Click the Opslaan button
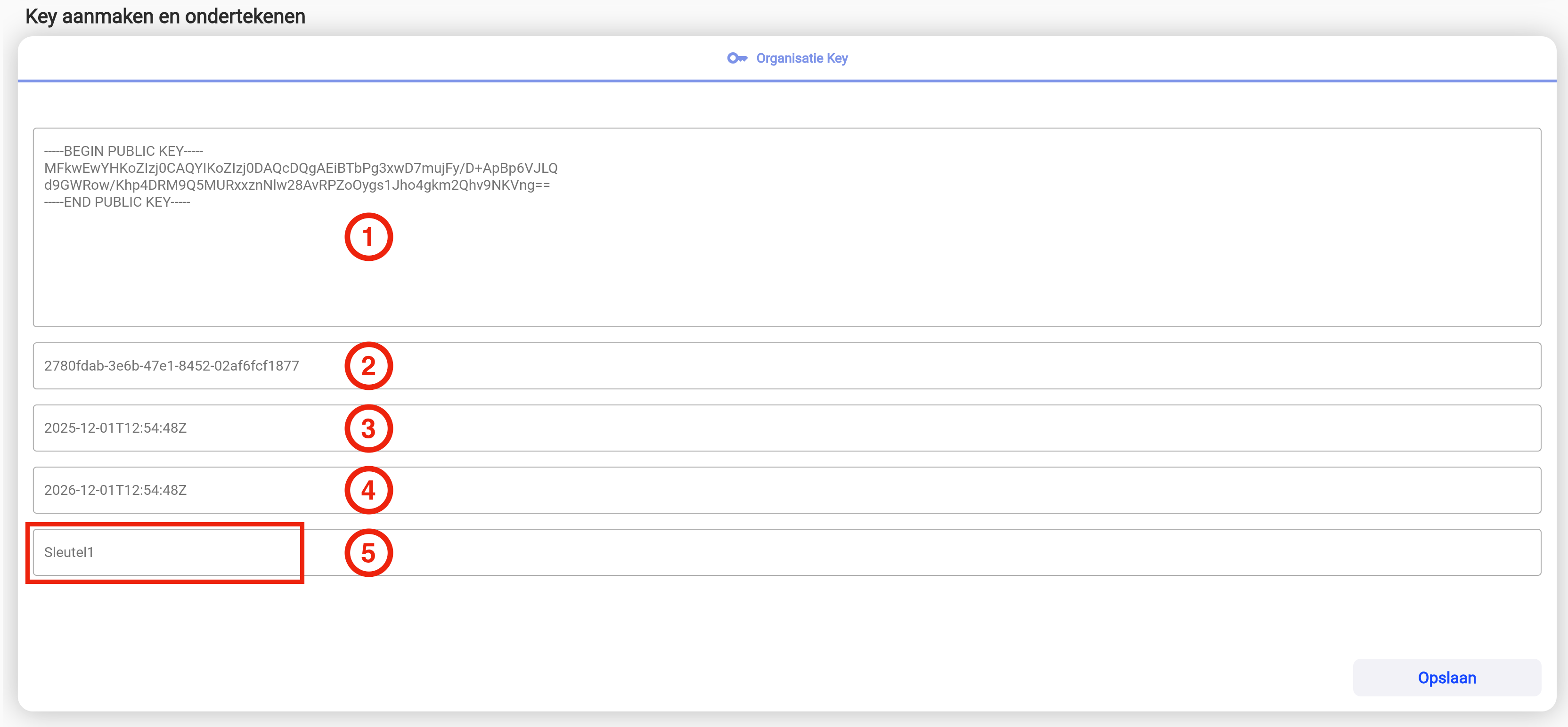Viewport: 1568px width, 727px height. tap(1446, 678)
